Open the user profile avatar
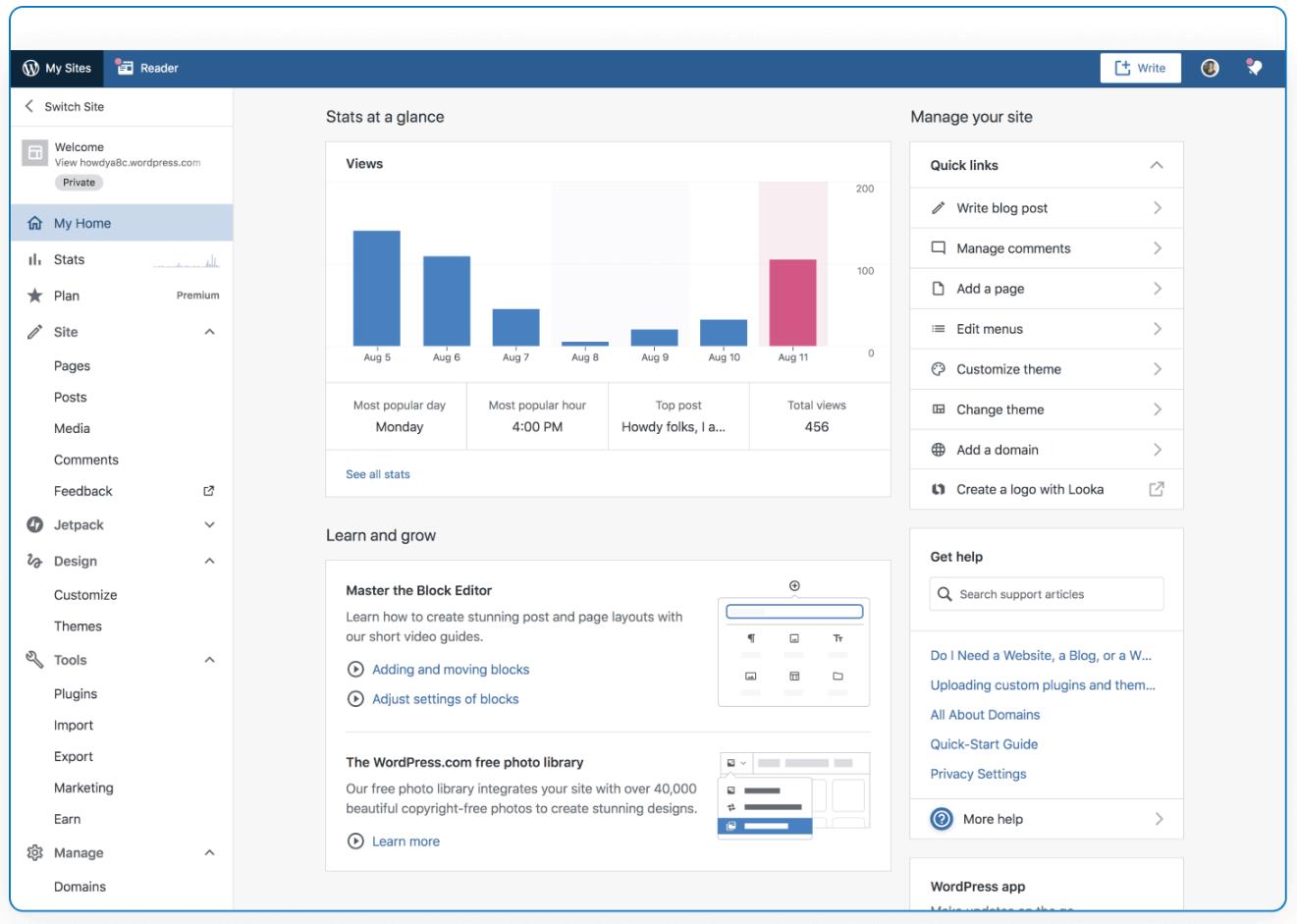Screen dimensions: 1297x924 click(x=1210, y=68)
